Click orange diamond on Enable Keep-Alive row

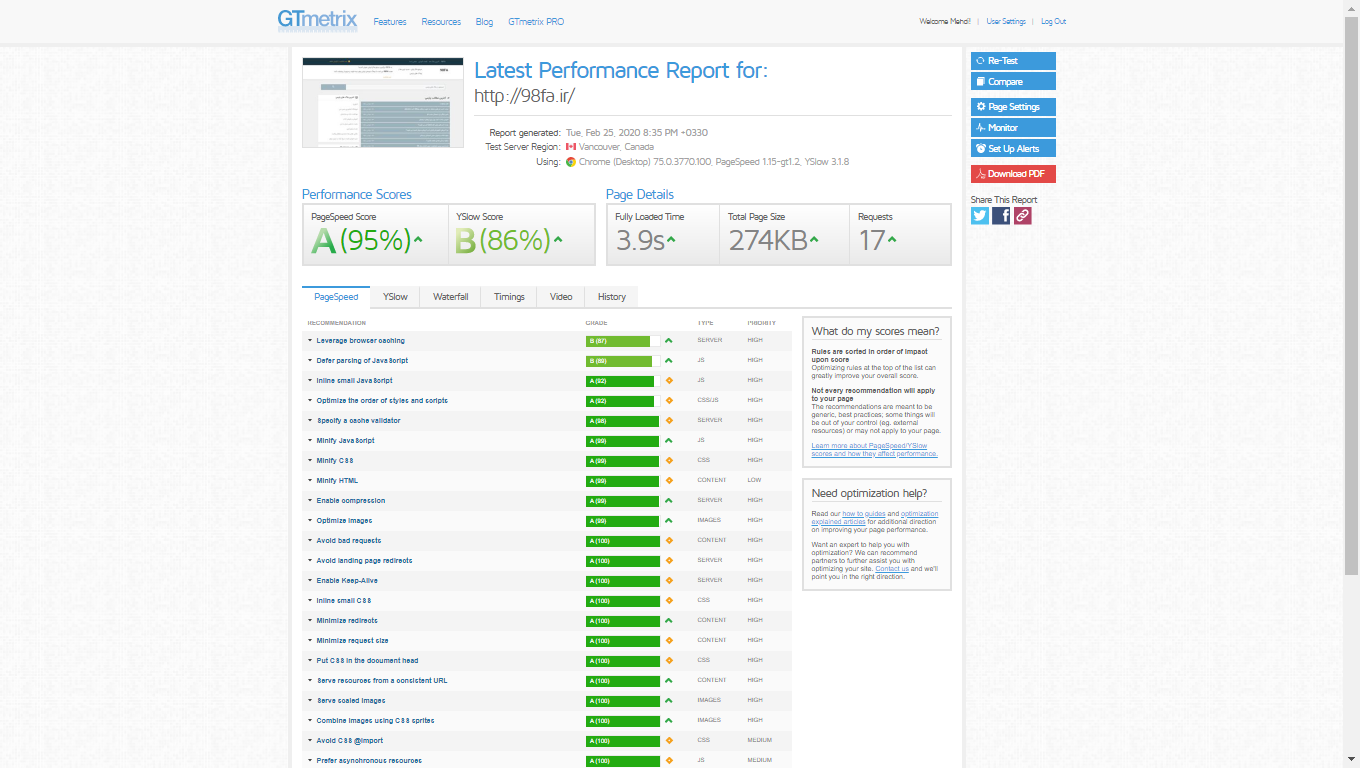click(x=669, y=580)
